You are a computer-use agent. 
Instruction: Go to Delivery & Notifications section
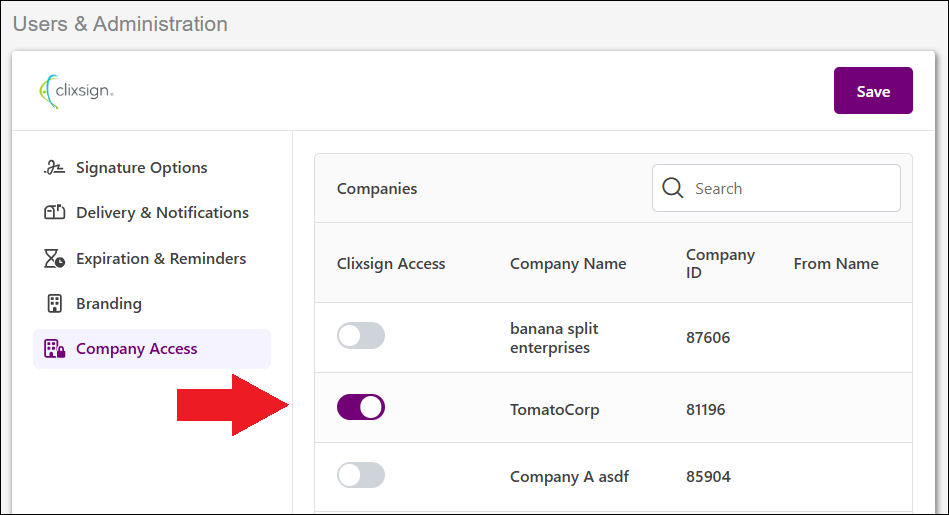[x=152, y=212]
